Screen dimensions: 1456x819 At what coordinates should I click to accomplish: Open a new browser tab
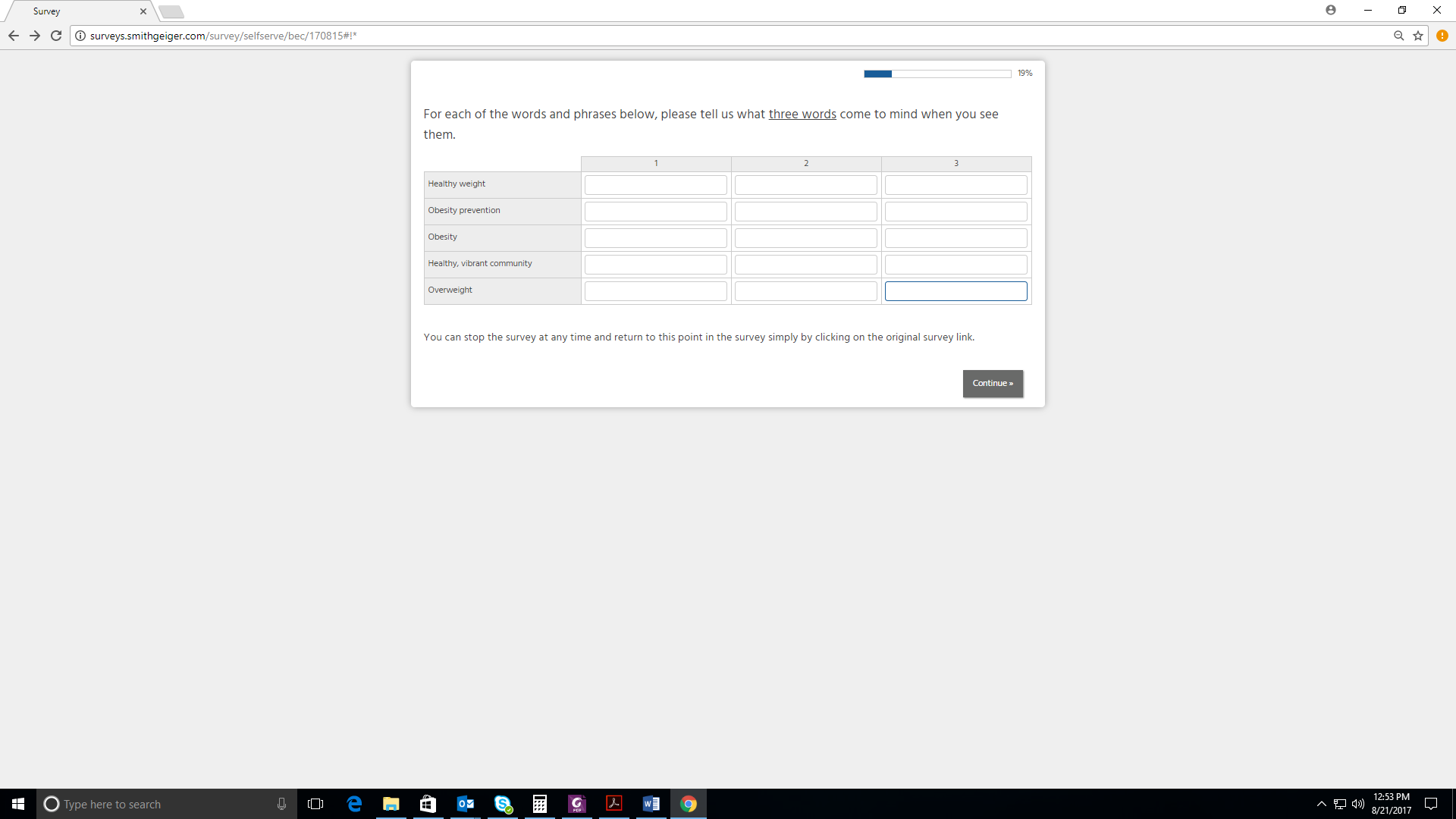pos(171,11)
